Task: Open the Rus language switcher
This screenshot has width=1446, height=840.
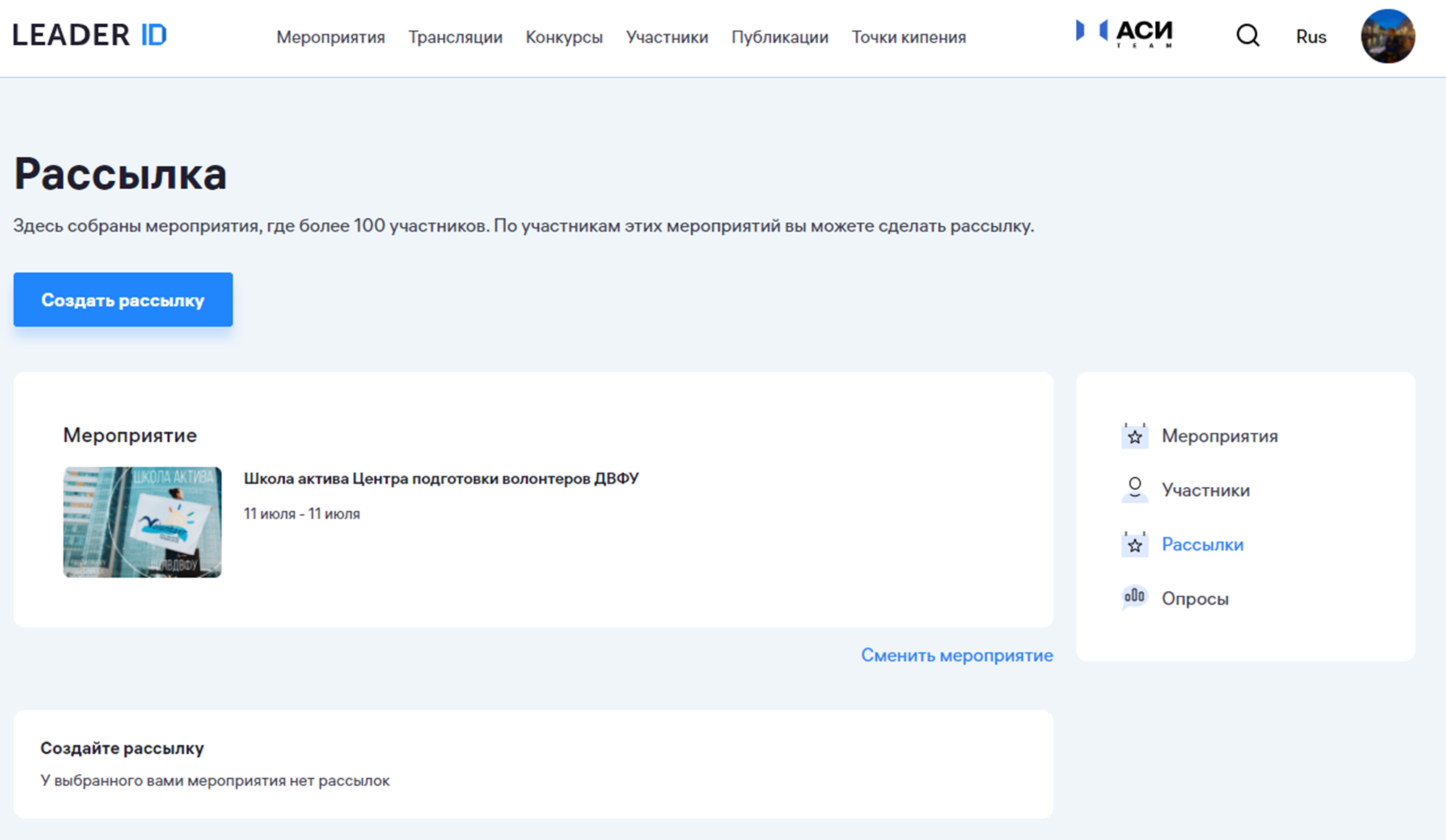Action: coord(1311,37)
